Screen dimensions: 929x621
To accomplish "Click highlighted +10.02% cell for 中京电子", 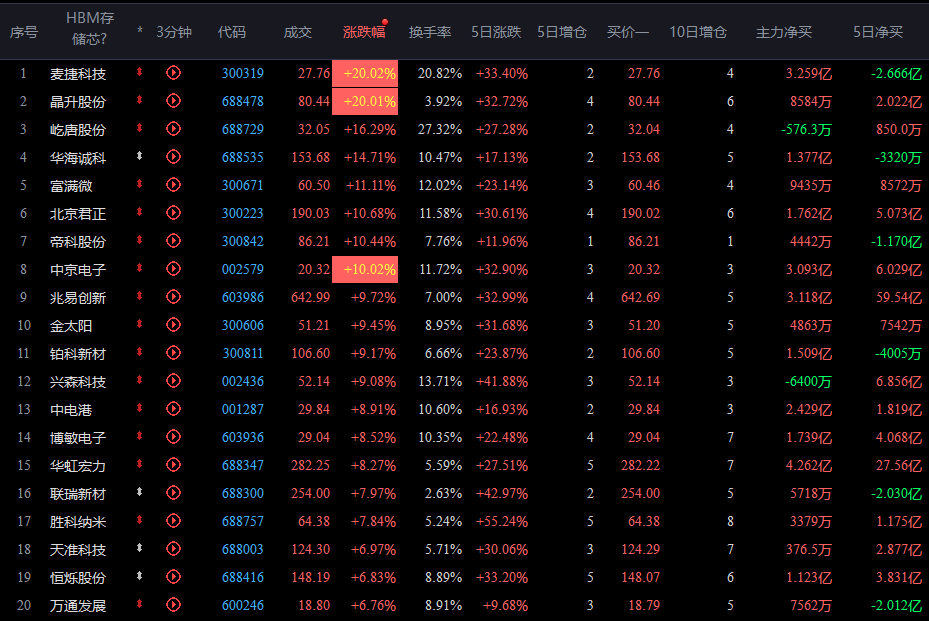I will coord(365,270).
